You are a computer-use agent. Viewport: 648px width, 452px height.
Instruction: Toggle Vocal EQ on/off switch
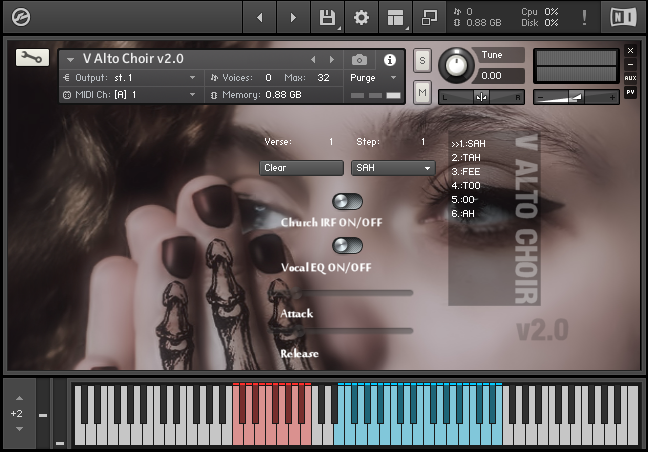347,246
